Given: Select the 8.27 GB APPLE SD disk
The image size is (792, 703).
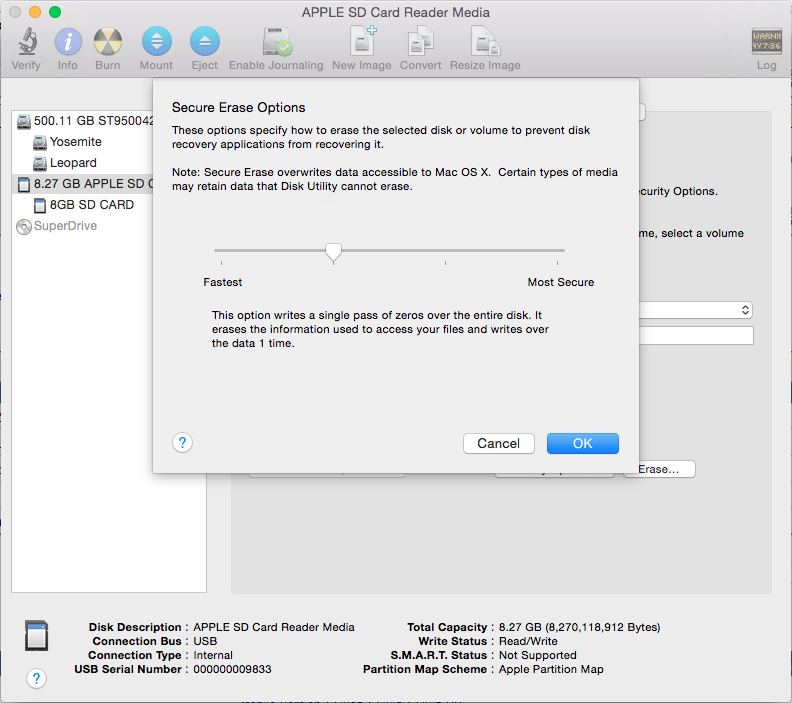Looking at the screenshot, I should pos(82,184).
